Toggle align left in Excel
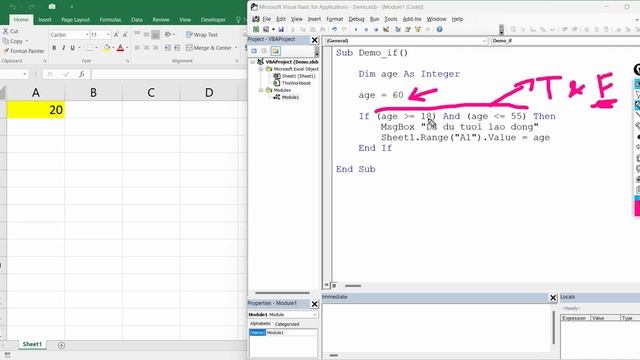The height and width of the screenshot is (360, 640). pos(137,48)
